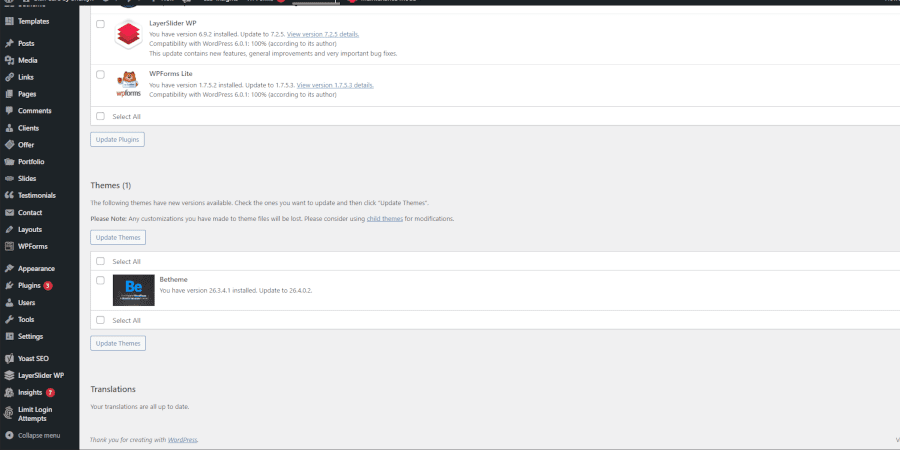This screenshot has width=900, height=450.
Task: Open the WordPress footer link
Action: (182, 440)
